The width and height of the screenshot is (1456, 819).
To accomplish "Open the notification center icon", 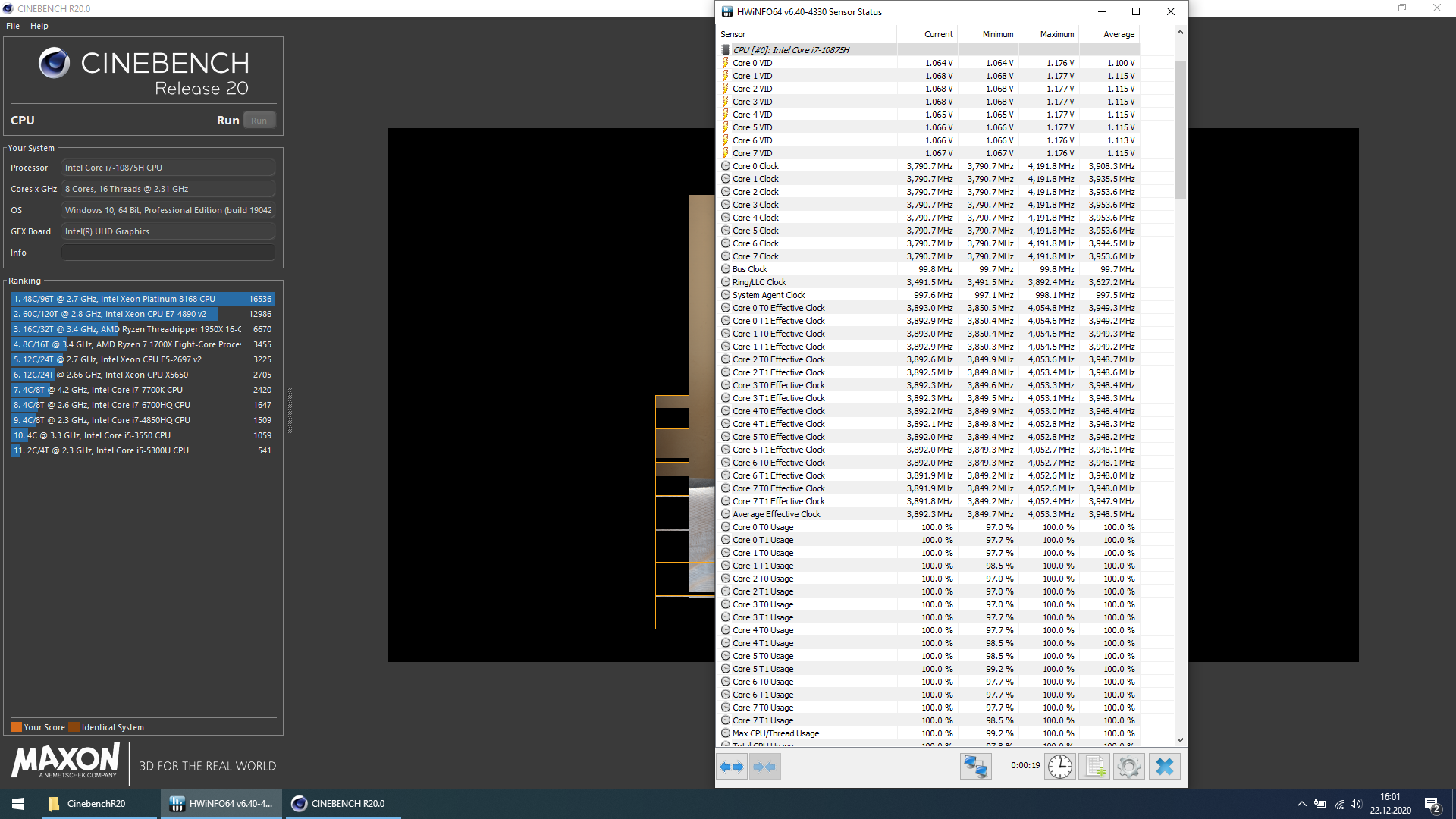I will [1432, 805].
